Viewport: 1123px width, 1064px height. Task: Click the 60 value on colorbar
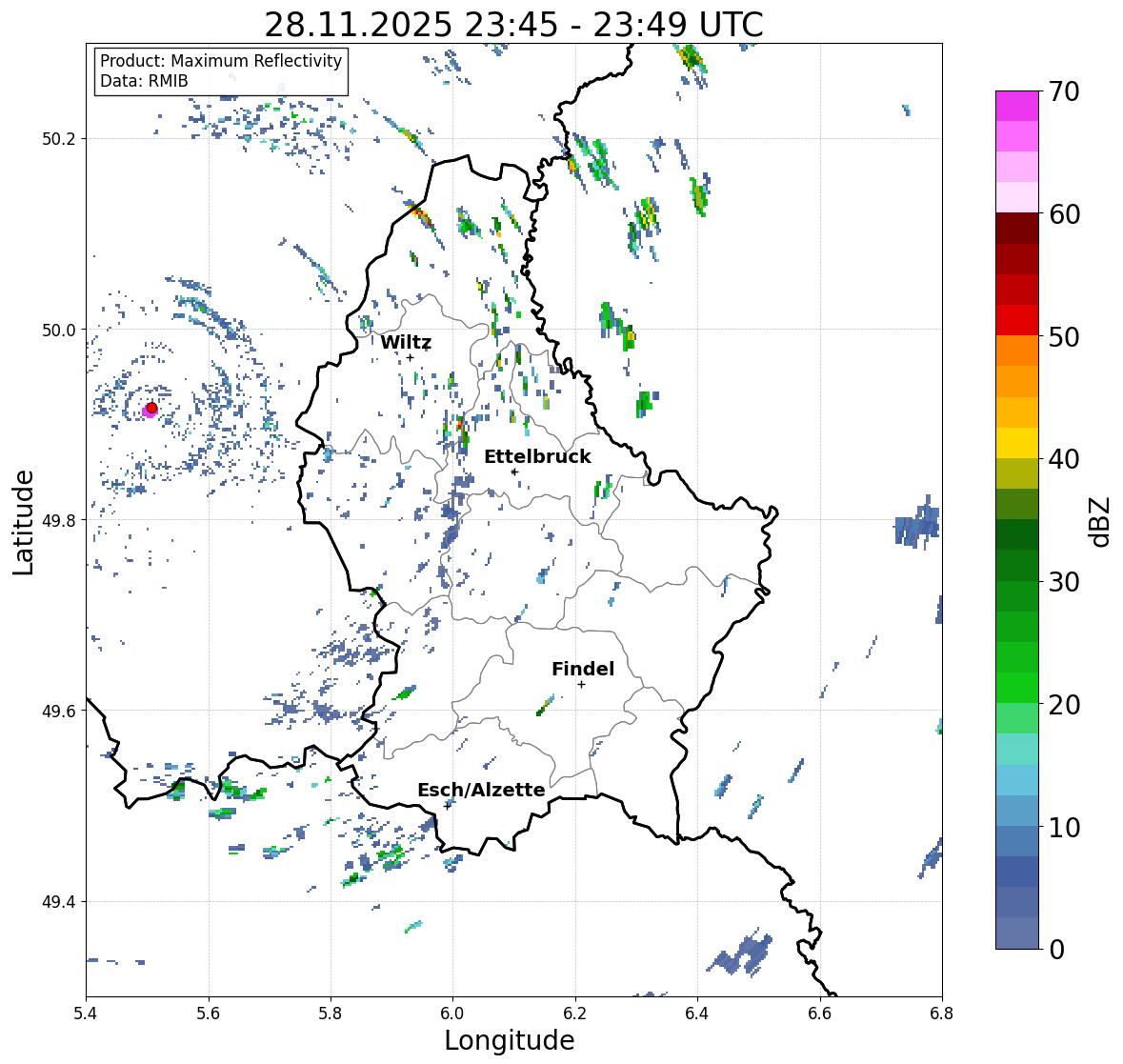[x=1064, y=214]
